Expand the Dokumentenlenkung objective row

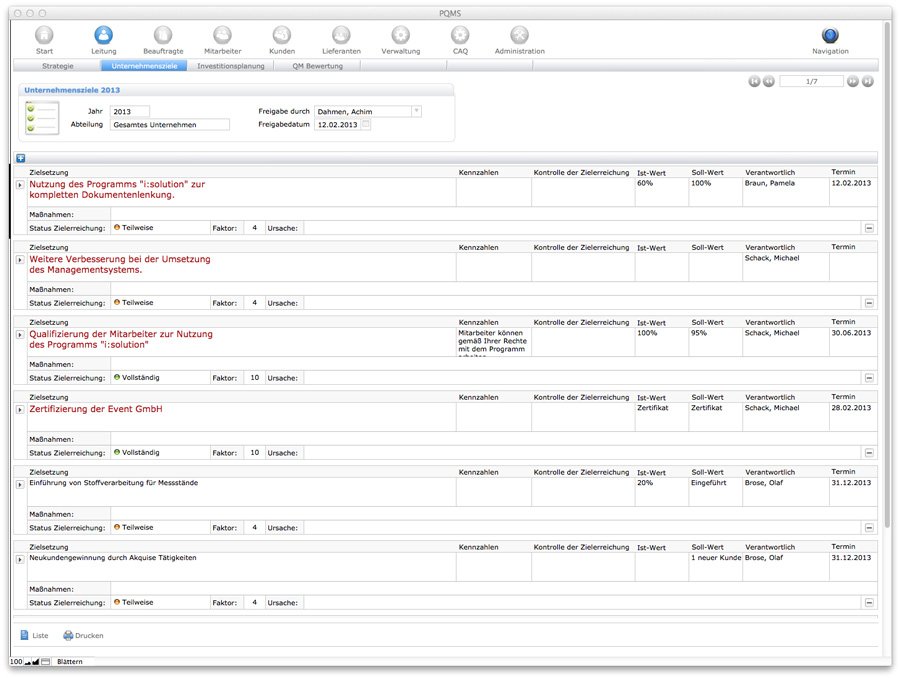(19, 186)
